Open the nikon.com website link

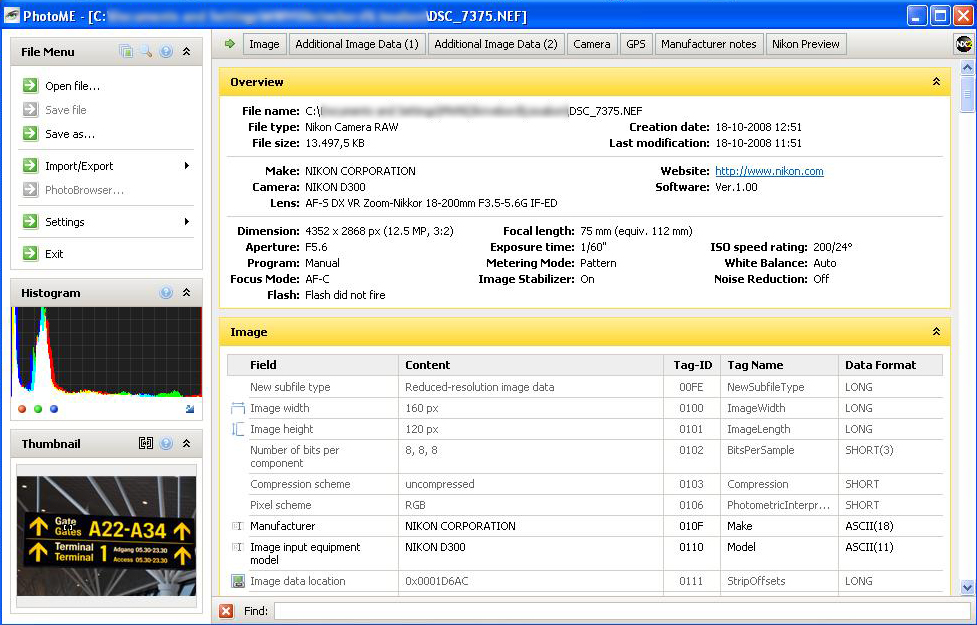[769, 171]
